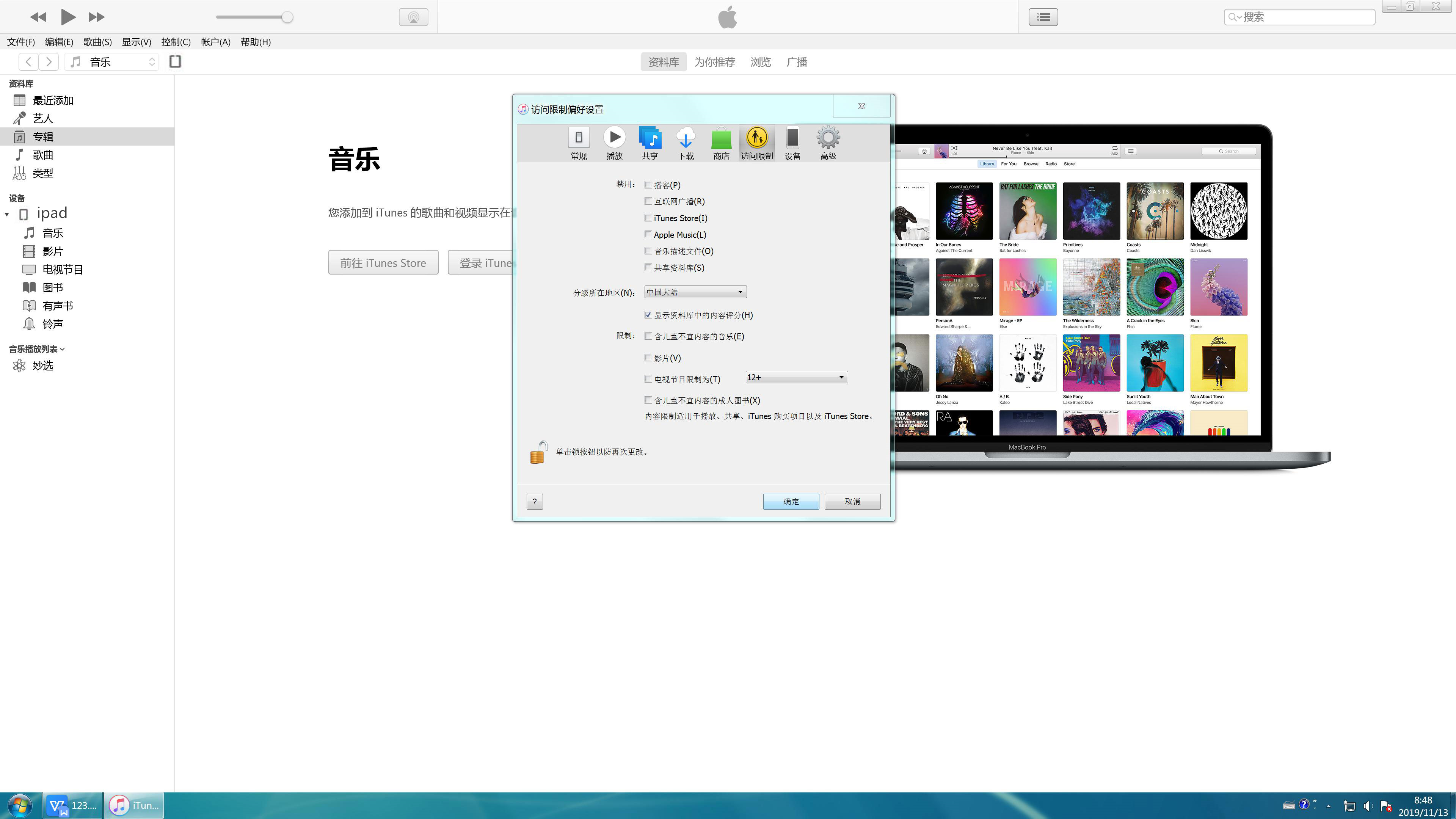Screen dimensions: 1456x819
Task: Toggle 含儿童不宜内容的音乐 checkbox
Action: [648, 335]
